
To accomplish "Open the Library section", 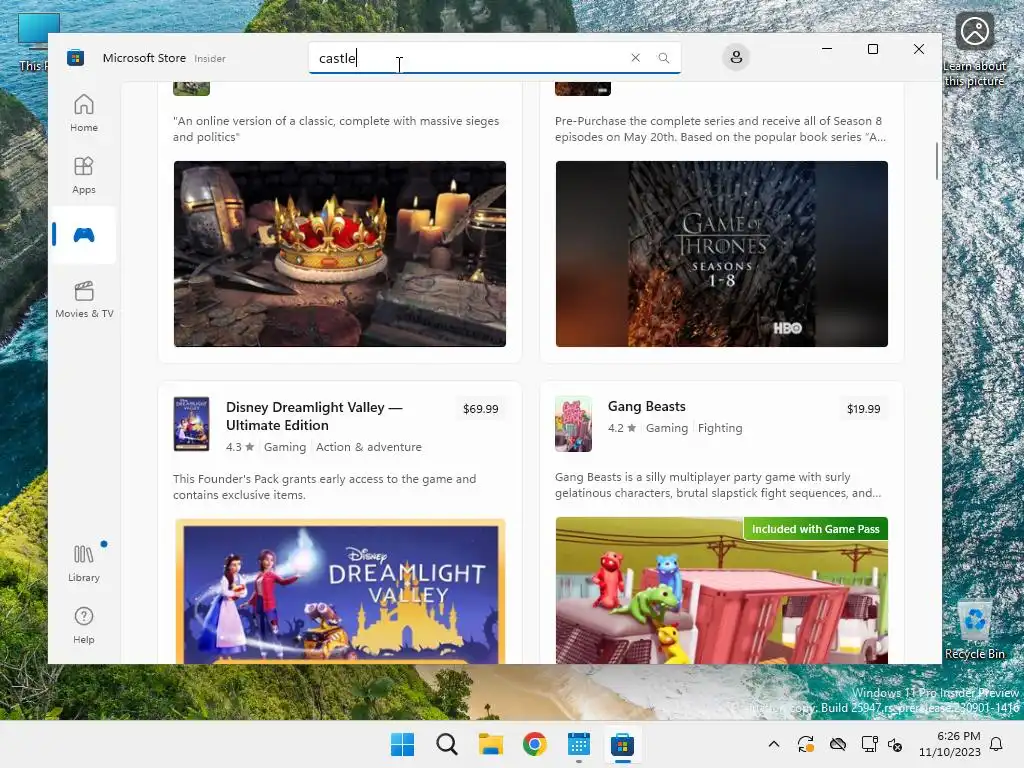I will pos(84,563).
